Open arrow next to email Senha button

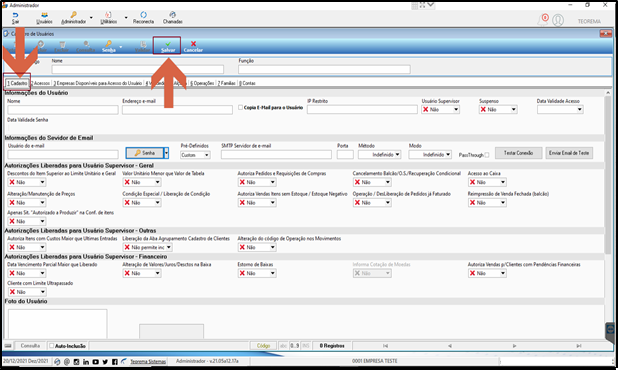click(x=166, y=153)
